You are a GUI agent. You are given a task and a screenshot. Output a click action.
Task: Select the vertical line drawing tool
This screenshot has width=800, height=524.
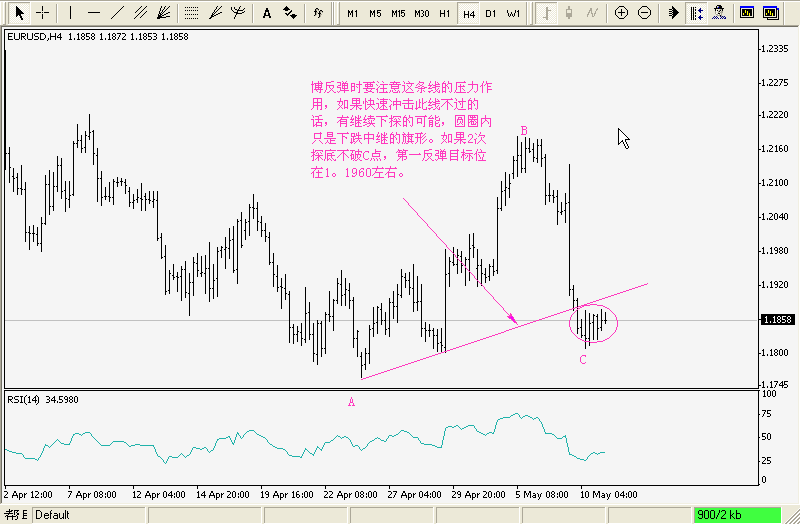pos(70,13)
